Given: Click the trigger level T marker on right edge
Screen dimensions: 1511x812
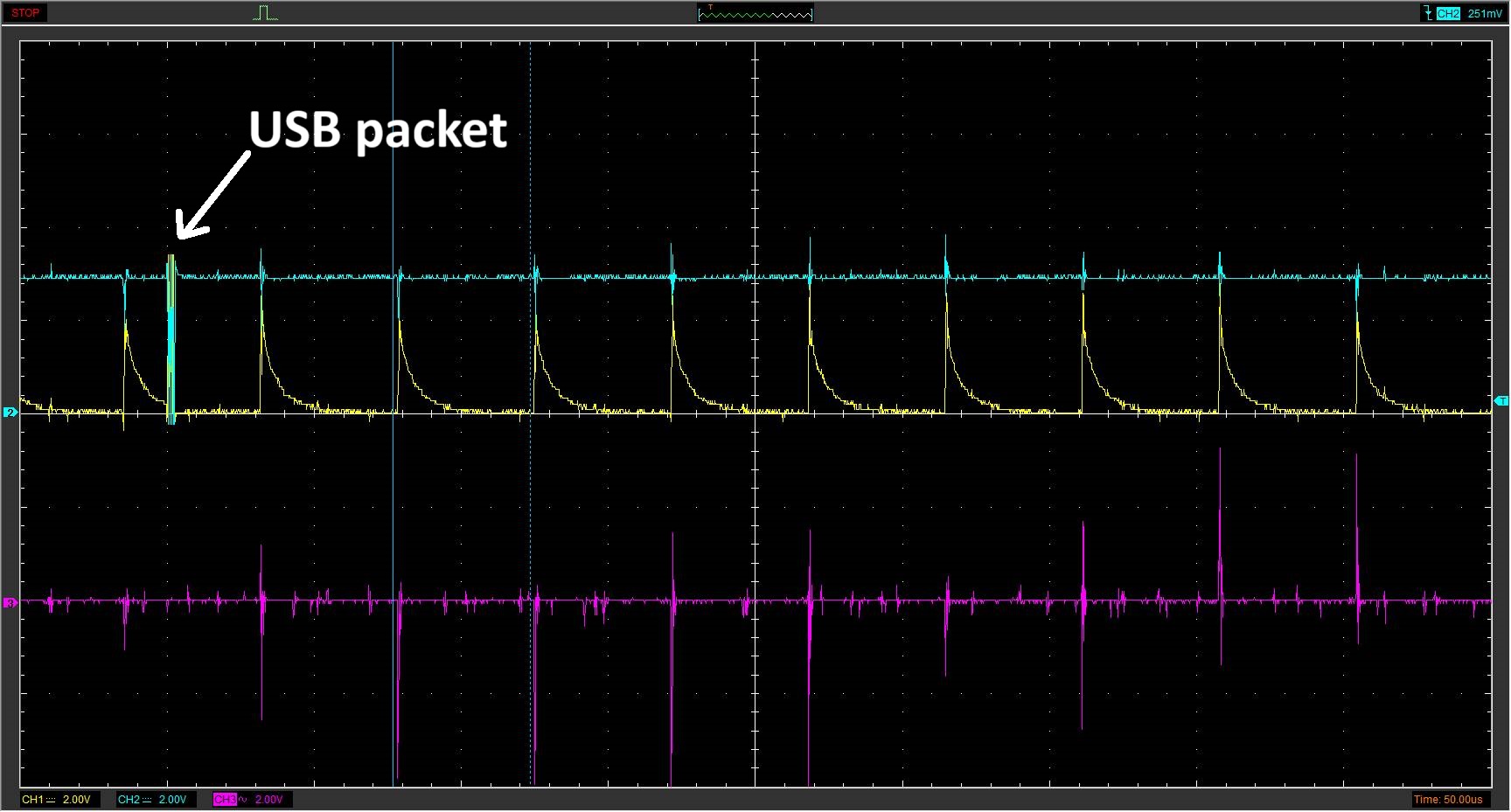Looking at the screenshot, I should (1501, 401).
